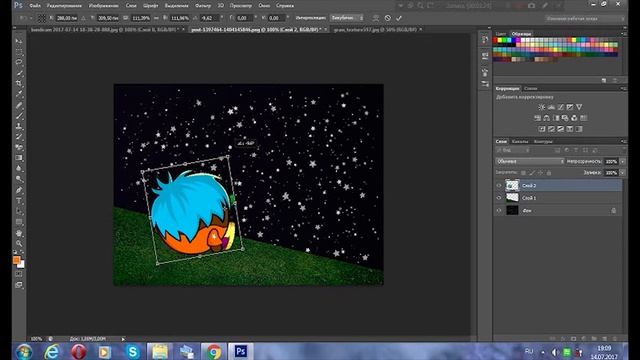Select the Move tool
Screen dimensions: 640x360
(19, 41)
